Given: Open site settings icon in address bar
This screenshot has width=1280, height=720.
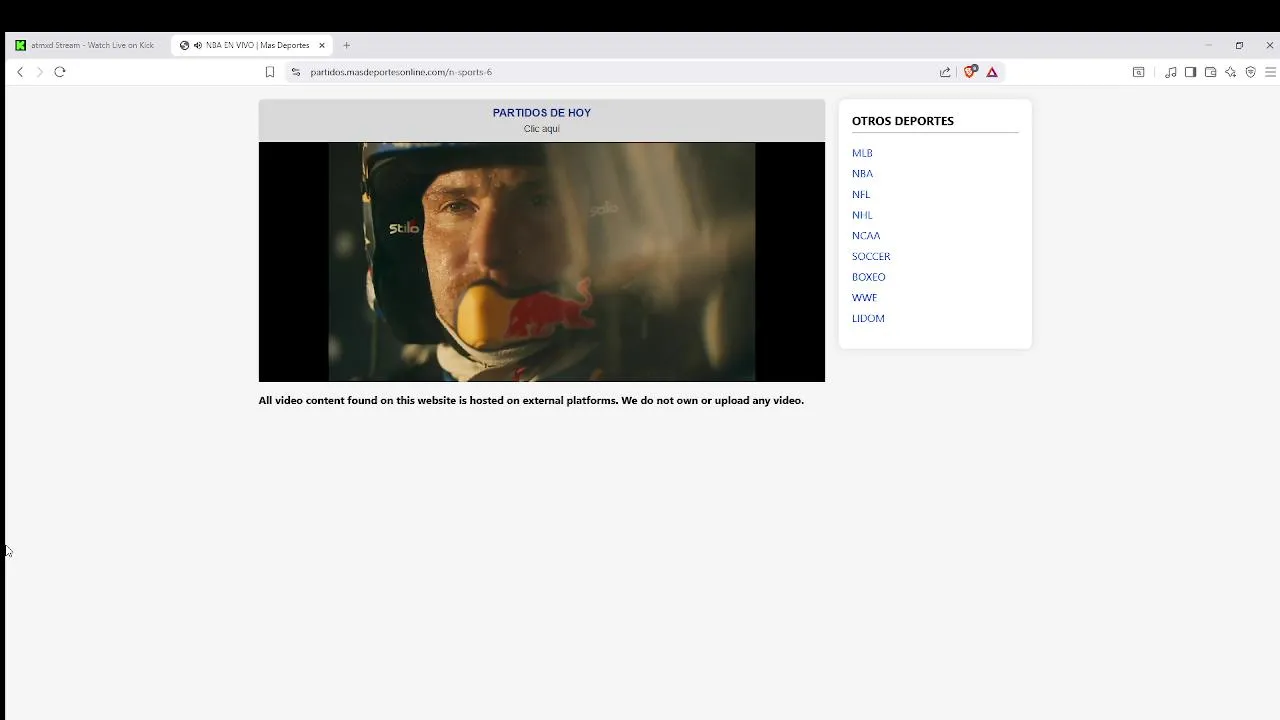Looking at the screenshot, I should (295, 72).
